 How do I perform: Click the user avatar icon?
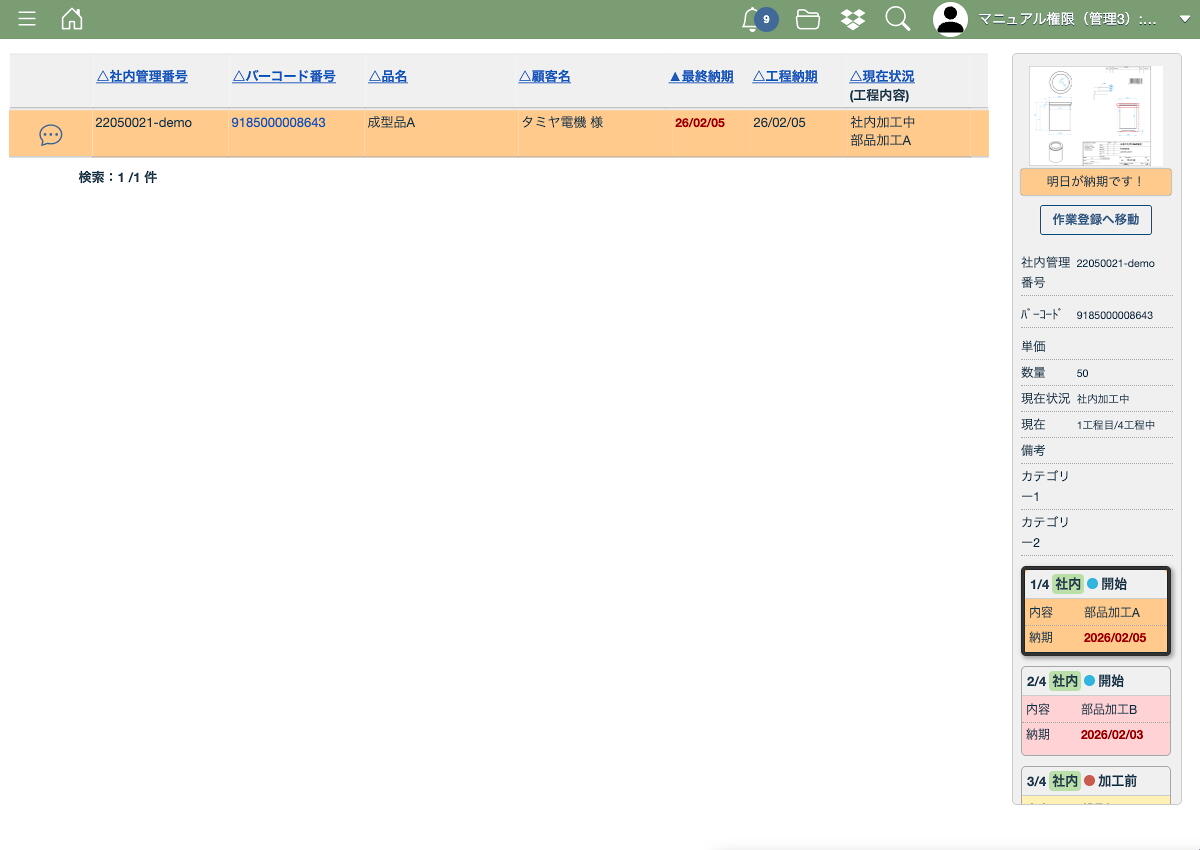tap(950, 19)
